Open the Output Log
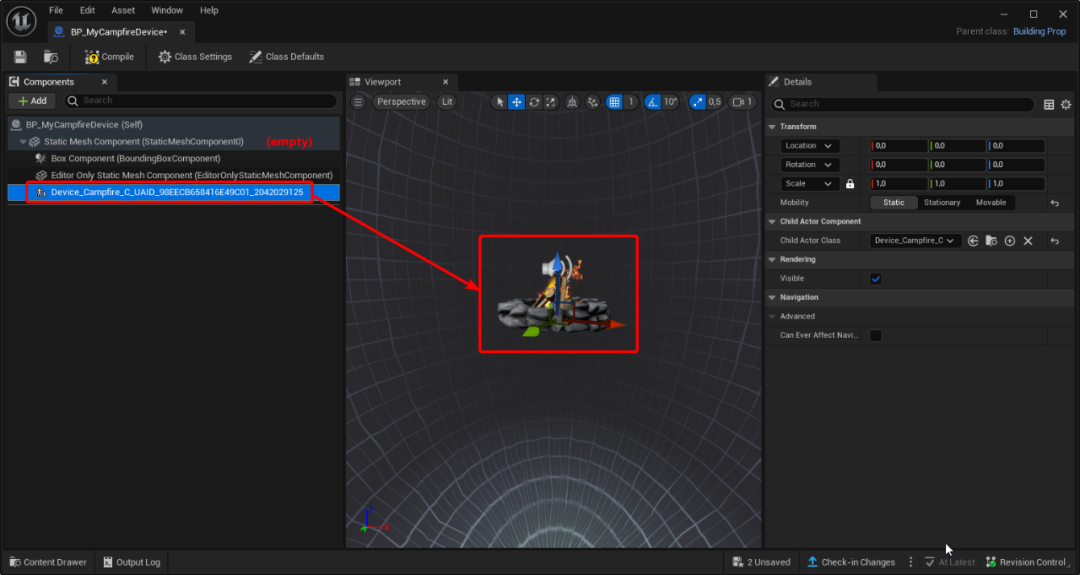 coord(132,562)
